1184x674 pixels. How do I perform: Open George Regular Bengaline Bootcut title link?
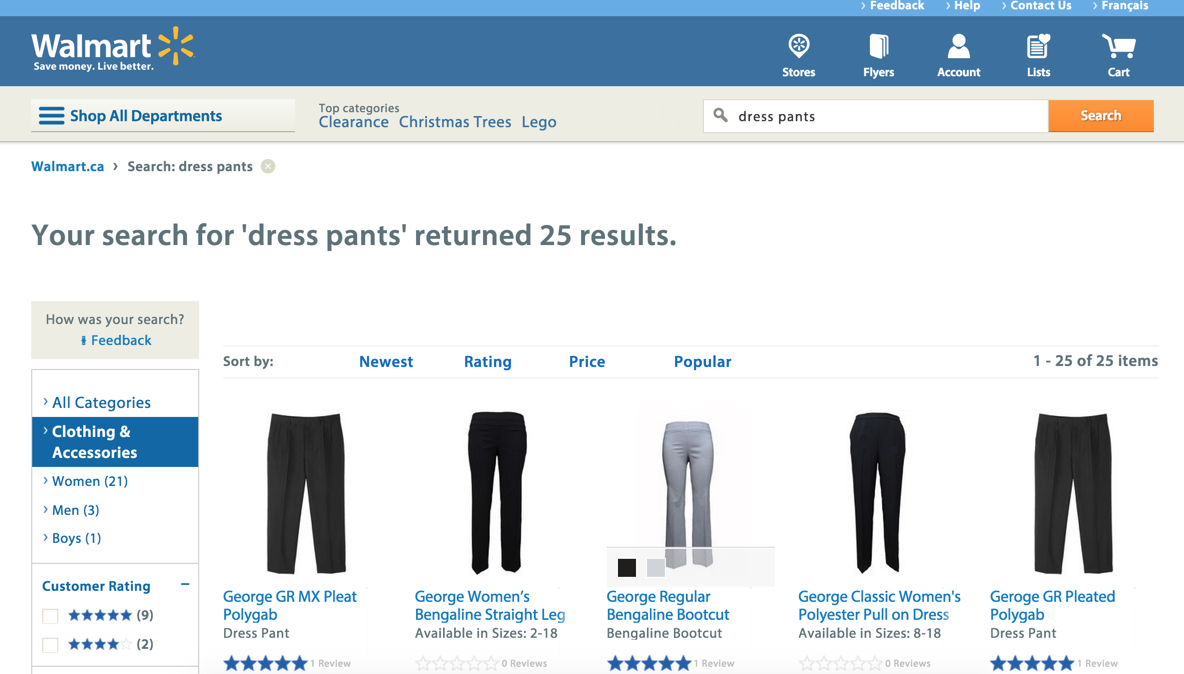pos(668,605)
